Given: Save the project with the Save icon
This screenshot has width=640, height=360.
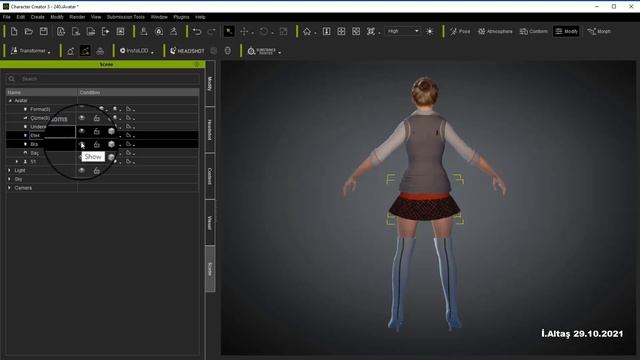Looking at the screenshot, I should click(x=44, y=31).
